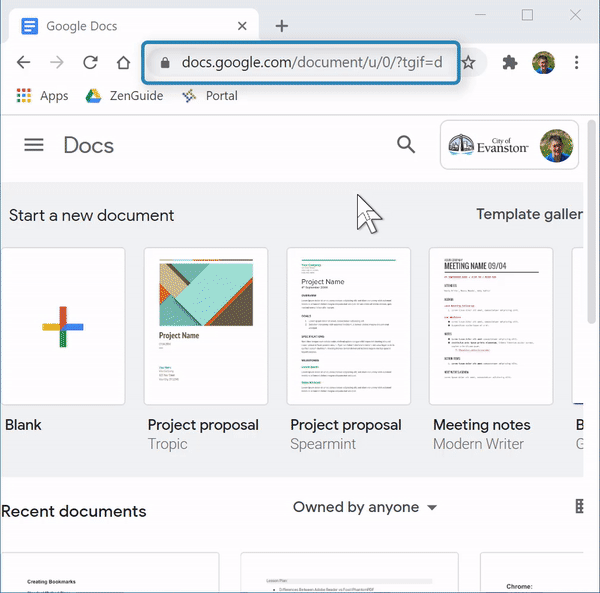The image size is (600, 593).
Task: Click the Project proposal Tropic label
Action: [203, 425]
